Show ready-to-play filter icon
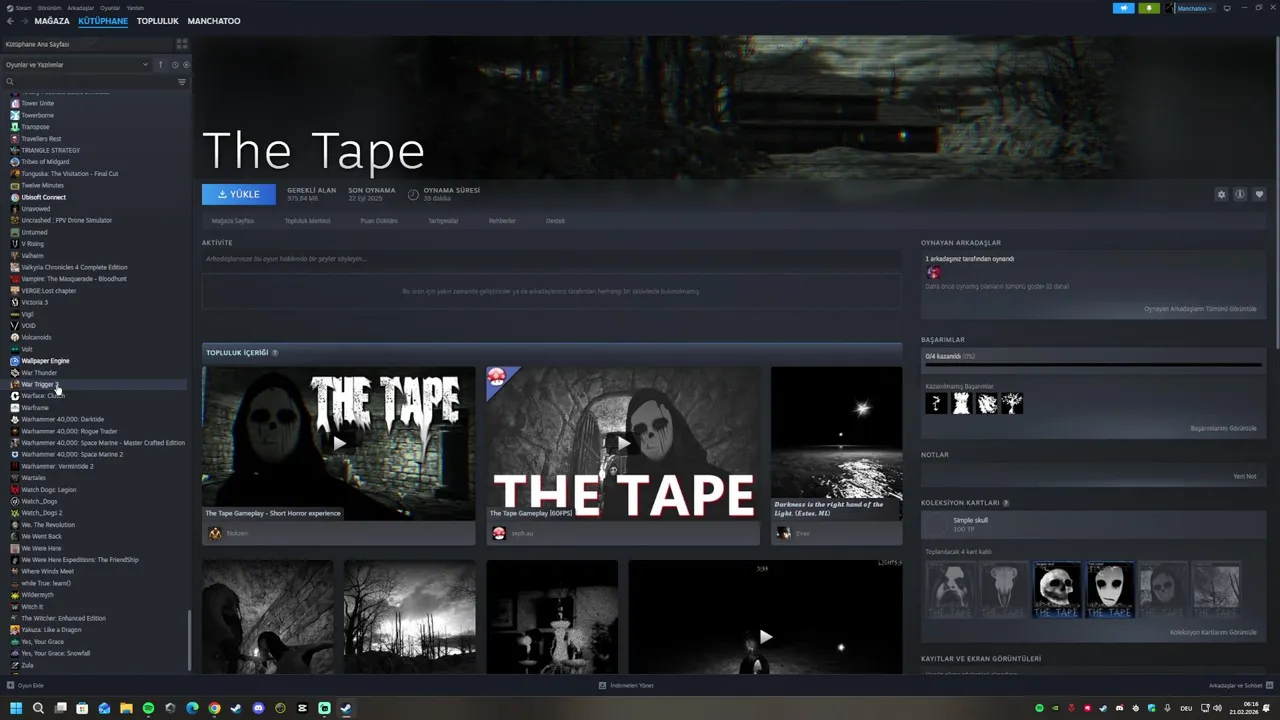Viewport: 1280px width, 720px height. click(x=186, y=65)
